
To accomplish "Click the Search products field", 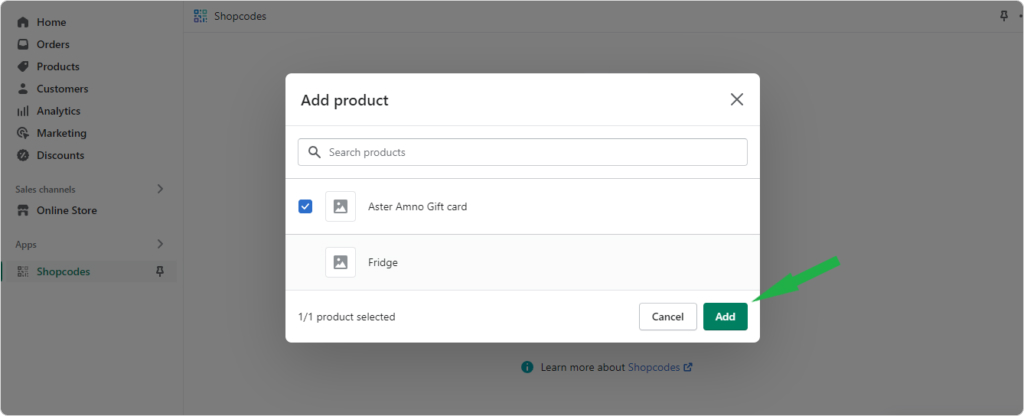I will pyautogui.click(x=522, y=152).
